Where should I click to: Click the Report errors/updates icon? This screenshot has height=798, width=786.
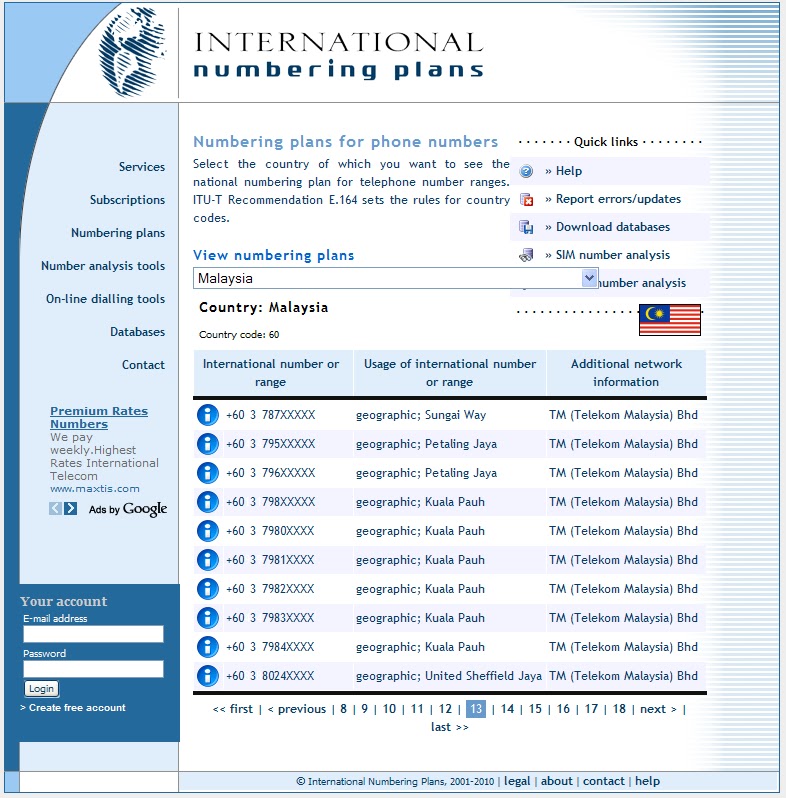click(x=526, y=199)
